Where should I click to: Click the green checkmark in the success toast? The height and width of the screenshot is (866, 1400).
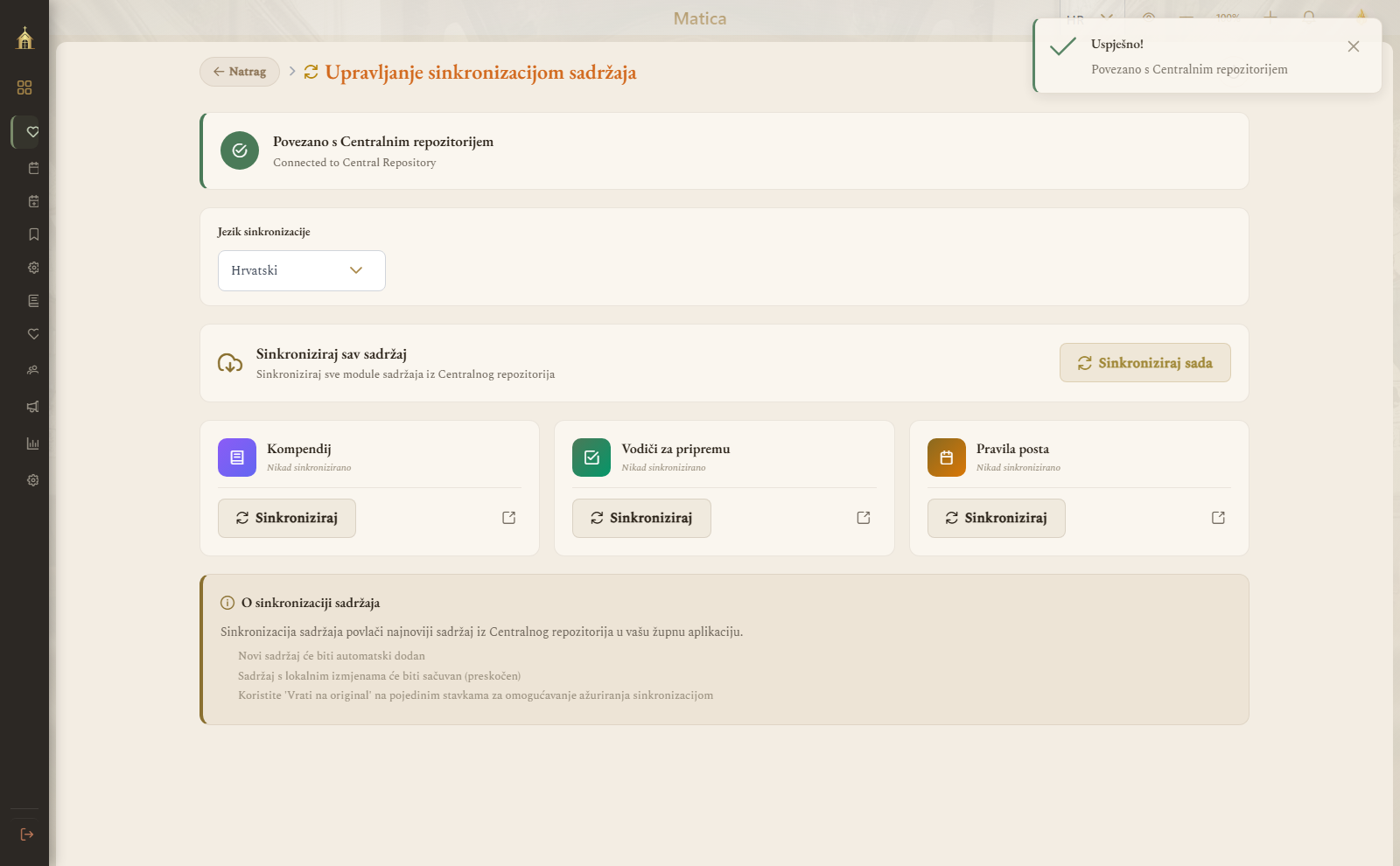[x=1063, y=45]
